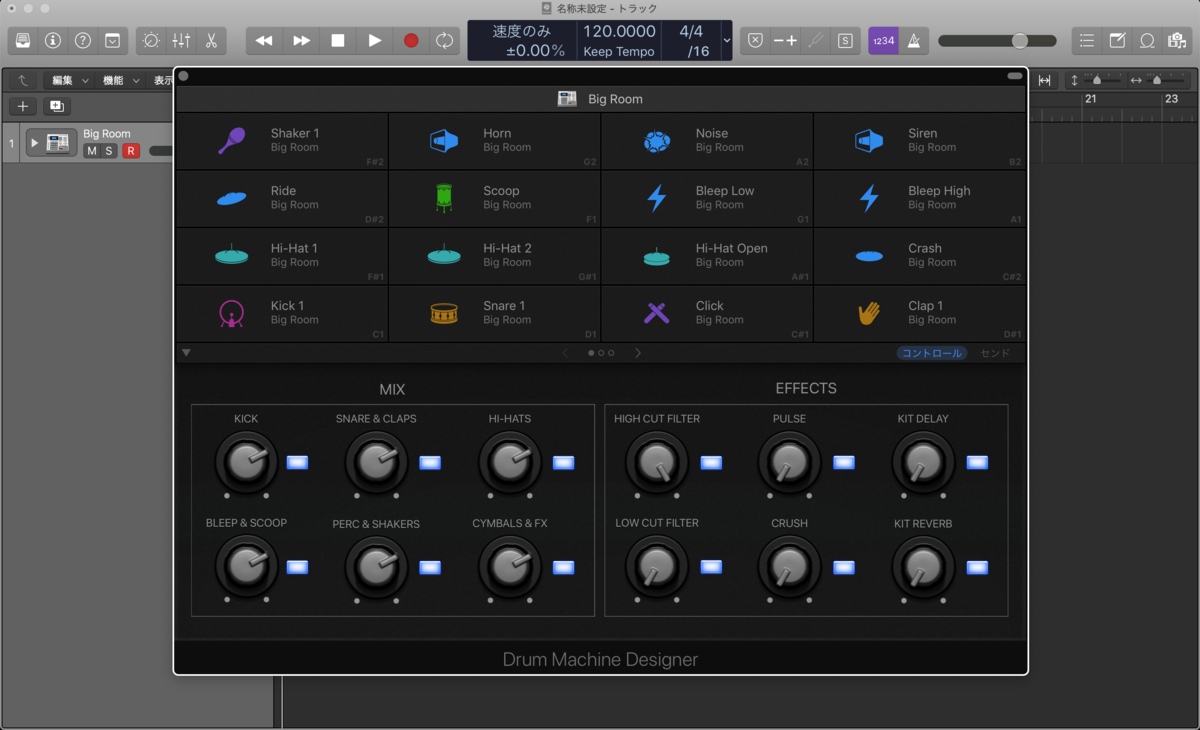Screen dimensions: 1200x730
Task: Select the Hi-Hat 1 pad
Action: (282, 256)
